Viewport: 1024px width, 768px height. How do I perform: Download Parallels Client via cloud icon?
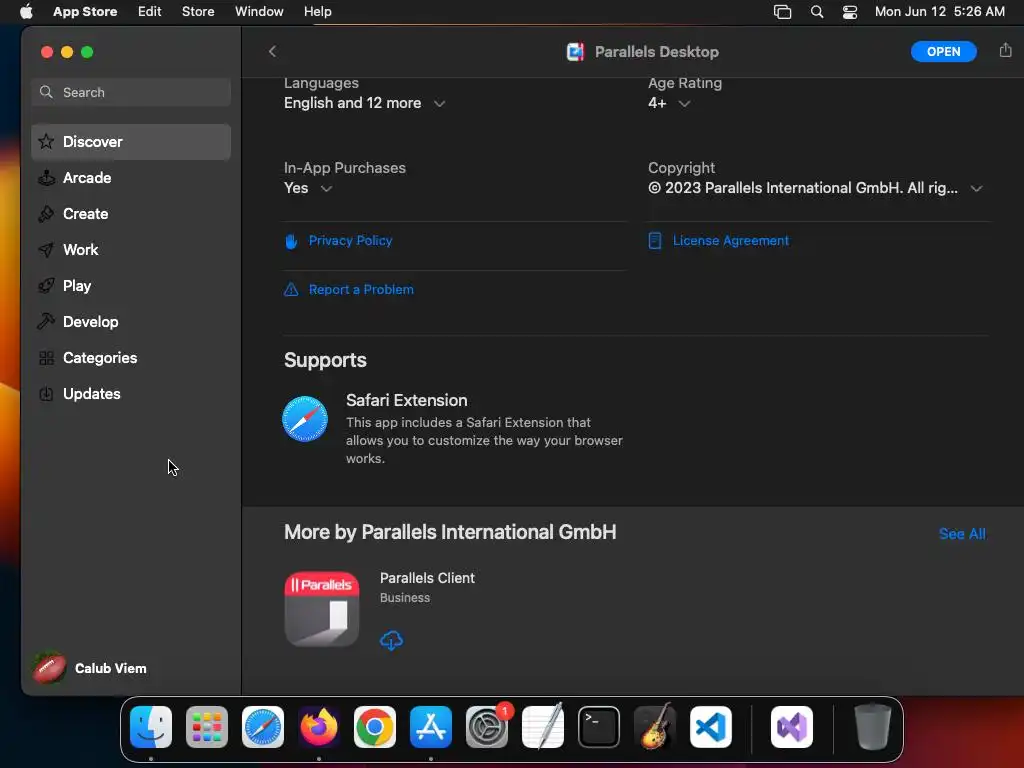coord(391,640)
